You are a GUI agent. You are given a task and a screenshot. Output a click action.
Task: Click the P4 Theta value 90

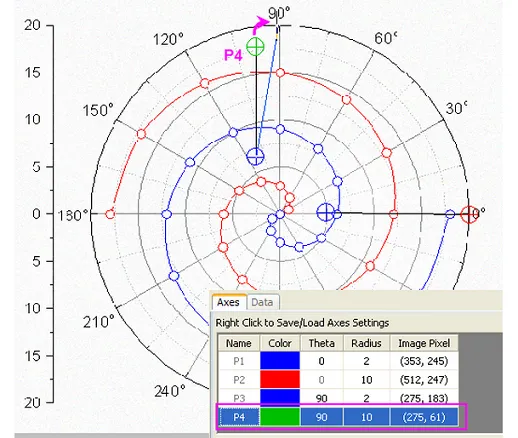click(x=321, y=417)
